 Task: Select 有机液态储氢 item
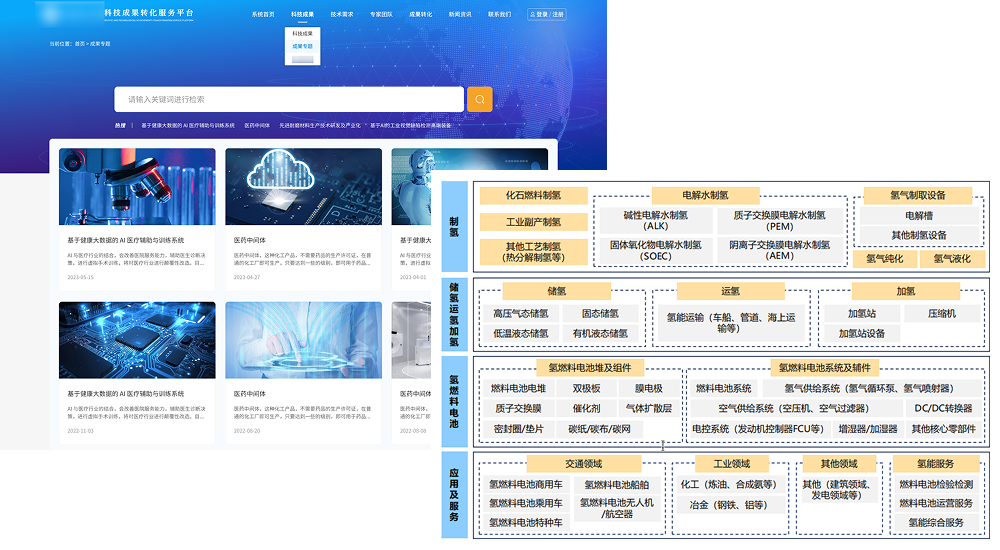pos(600,333)
